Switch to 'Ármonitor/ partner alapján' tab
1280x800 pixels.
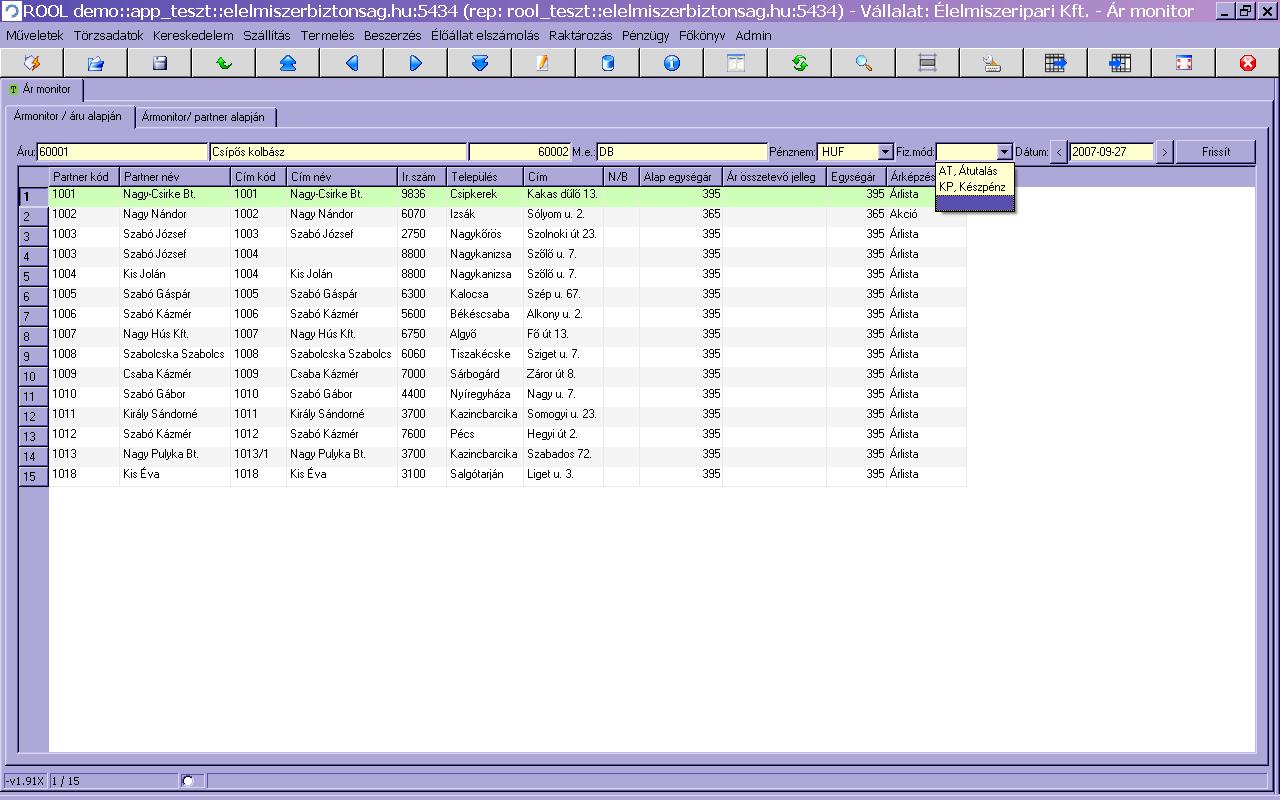tap(203, 117)
